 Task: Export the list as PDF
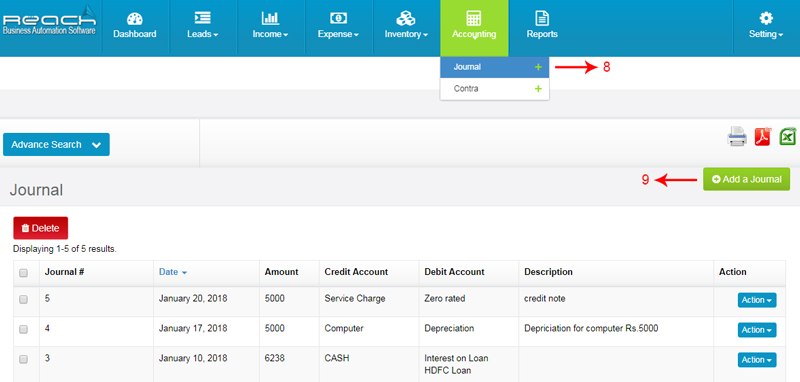tap(763, 137)
